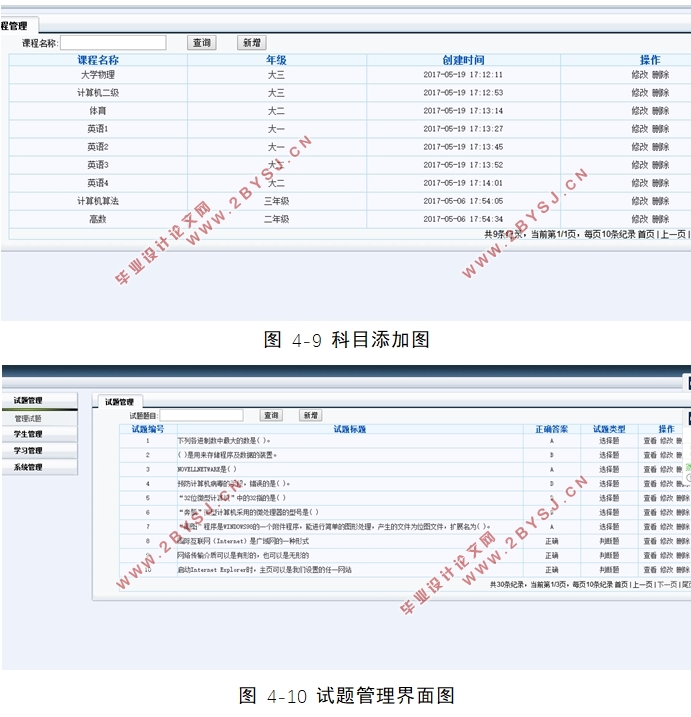Click 删除 for question number 8
691x717 pixels.
click(683, 541)
